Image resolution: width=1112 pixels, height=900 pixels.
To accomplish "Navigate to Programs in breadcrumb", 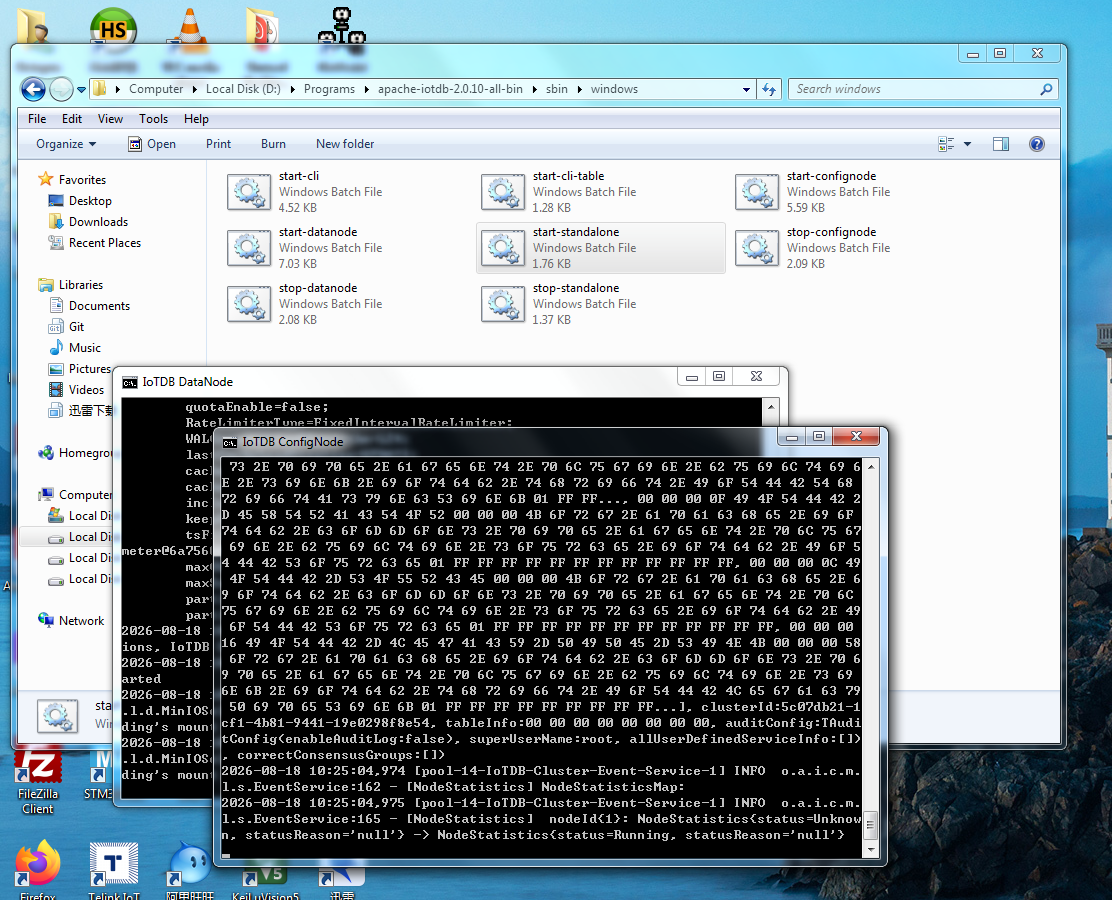I will click(329, 89).
